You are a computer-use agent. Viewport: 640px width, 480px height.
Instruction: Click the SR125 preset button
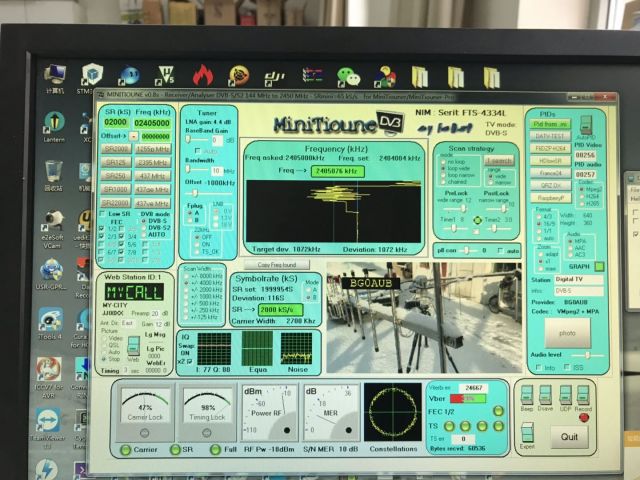[116, 162]
